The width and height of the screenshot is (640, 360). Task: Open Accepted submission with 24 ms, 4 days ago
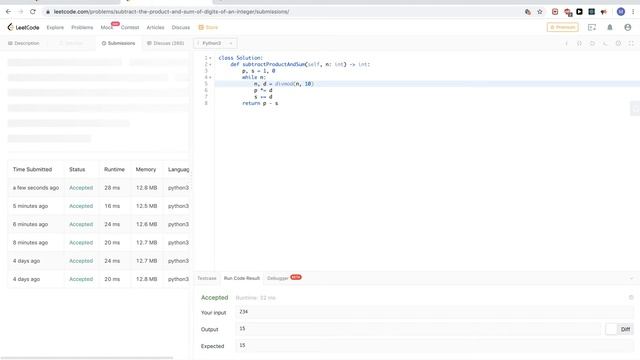(x=81, y=261)
